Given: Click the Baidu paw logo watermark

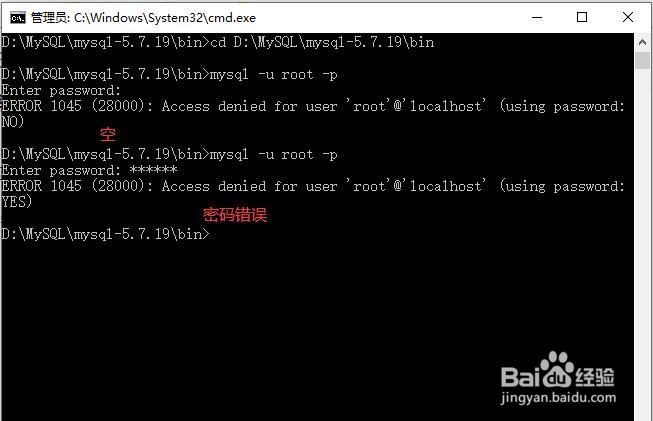Looking at the screenshot, I should pyautogui.click(x=557, y=370).
